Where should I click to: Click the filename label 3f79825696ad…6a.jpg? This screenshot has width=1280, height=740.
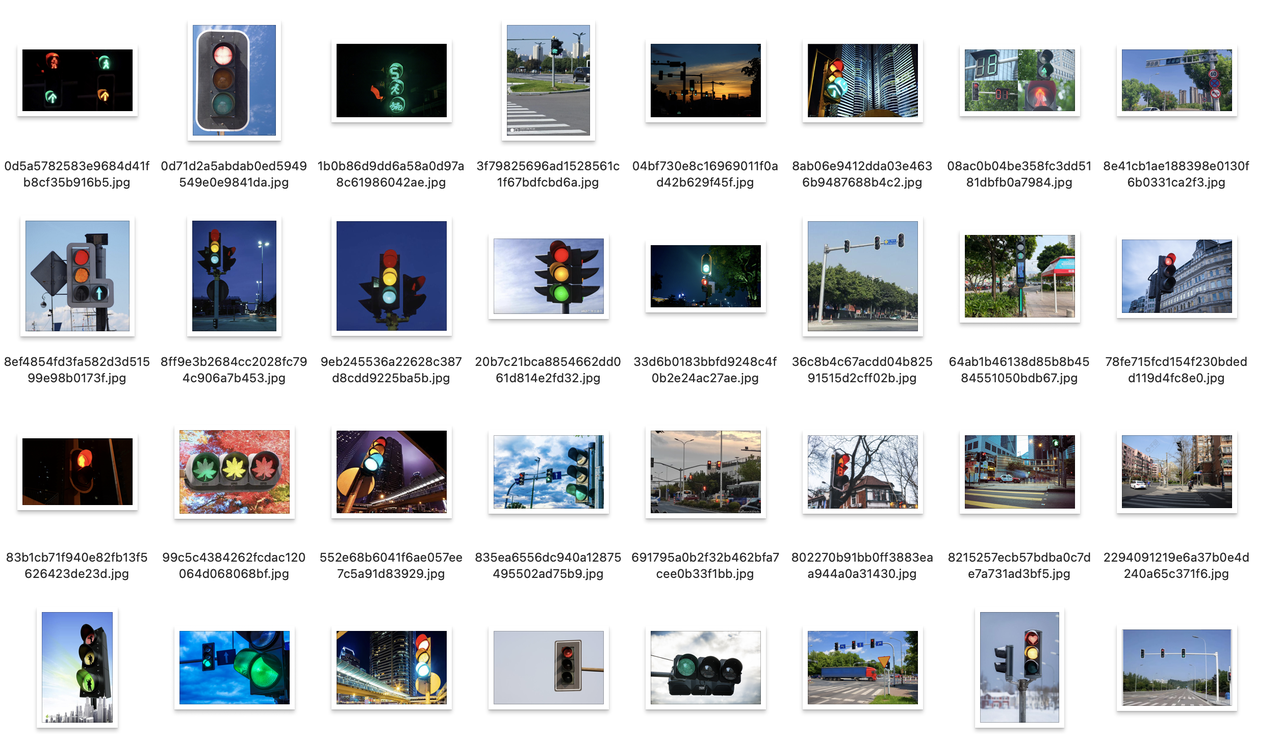point(548,174)
